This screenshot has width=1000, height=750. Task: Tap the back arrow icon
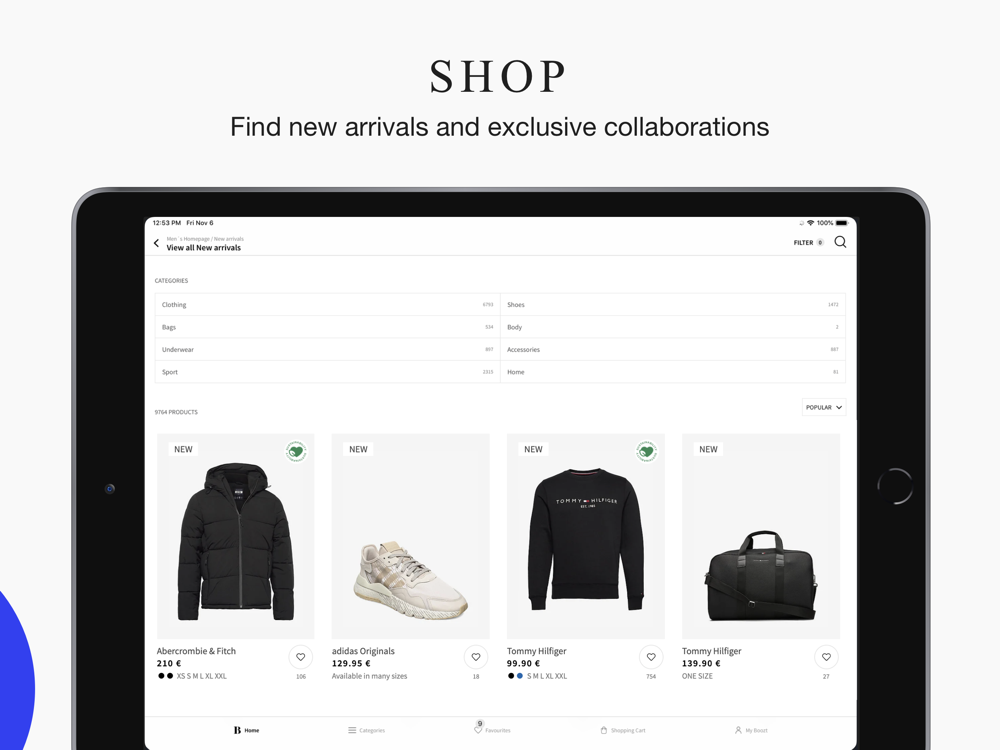point(156,243)
